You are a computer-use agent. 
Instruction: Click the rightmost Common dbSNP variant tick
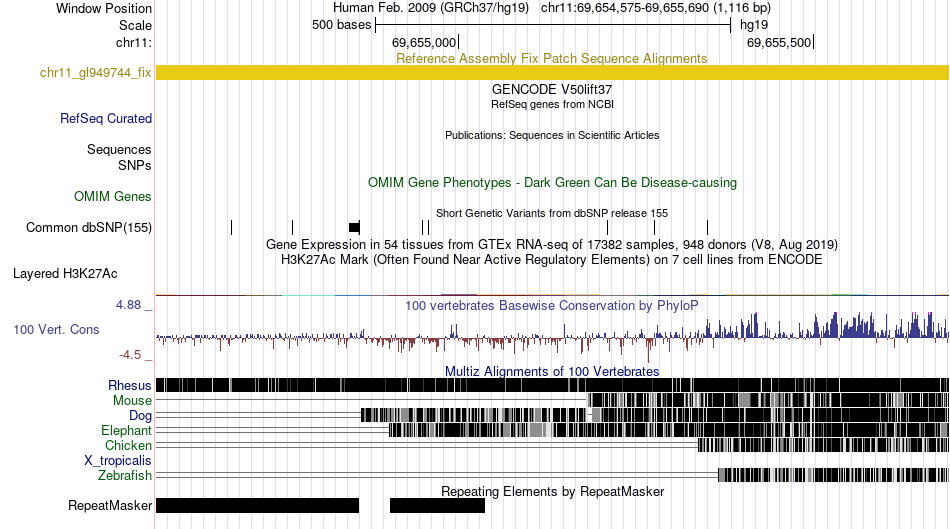pyautogui.click(x=707, y=227)
